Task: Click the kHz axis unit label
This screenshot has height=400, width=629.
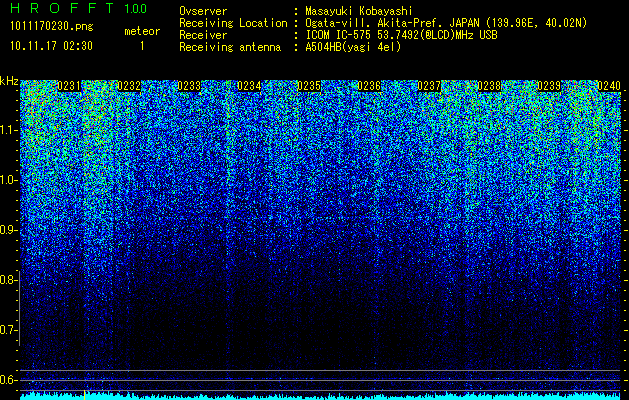Action: [x=9, y=81]
